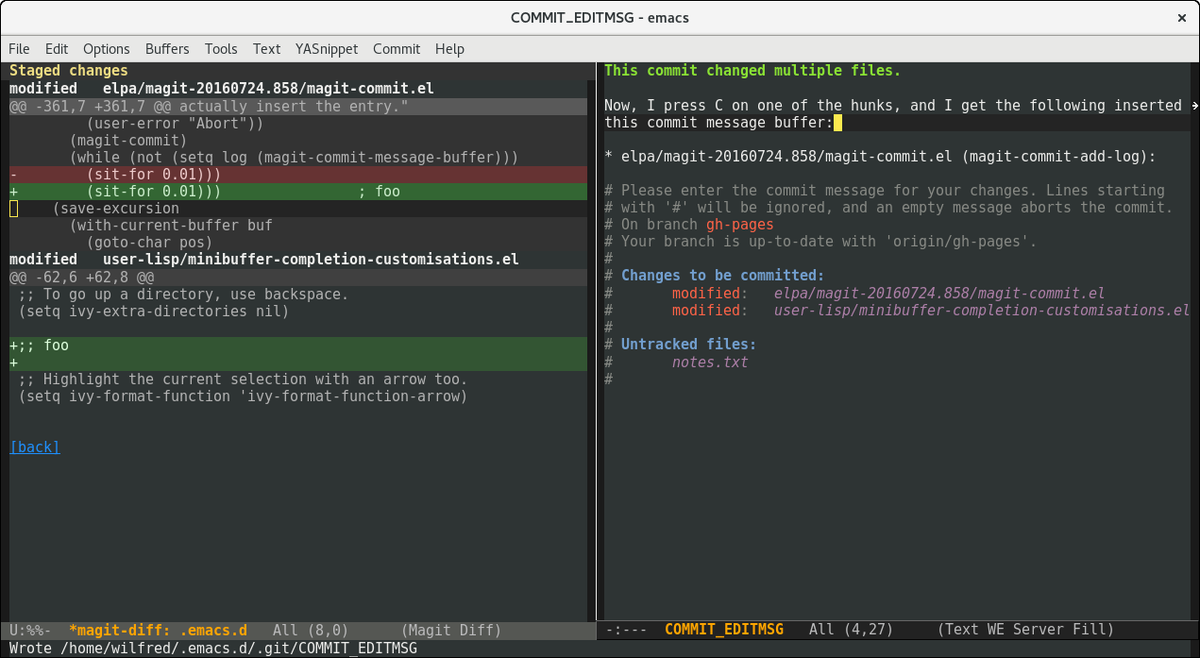
Task: Click the removed red sit-for line
Action: coord(150,174)
